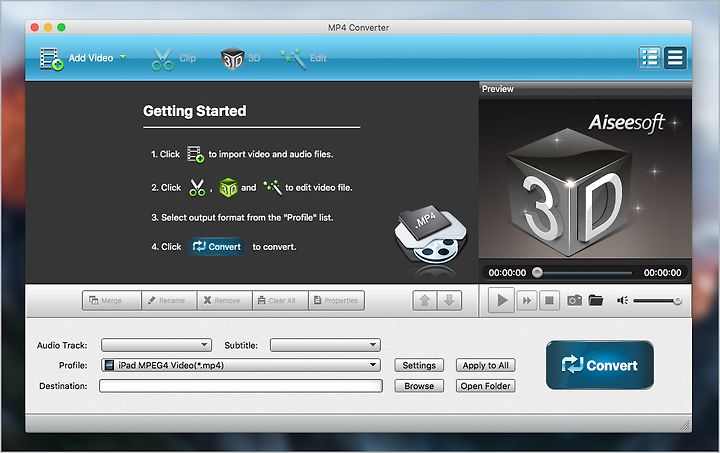Open the Subtitle dropdown

[325, 345]
